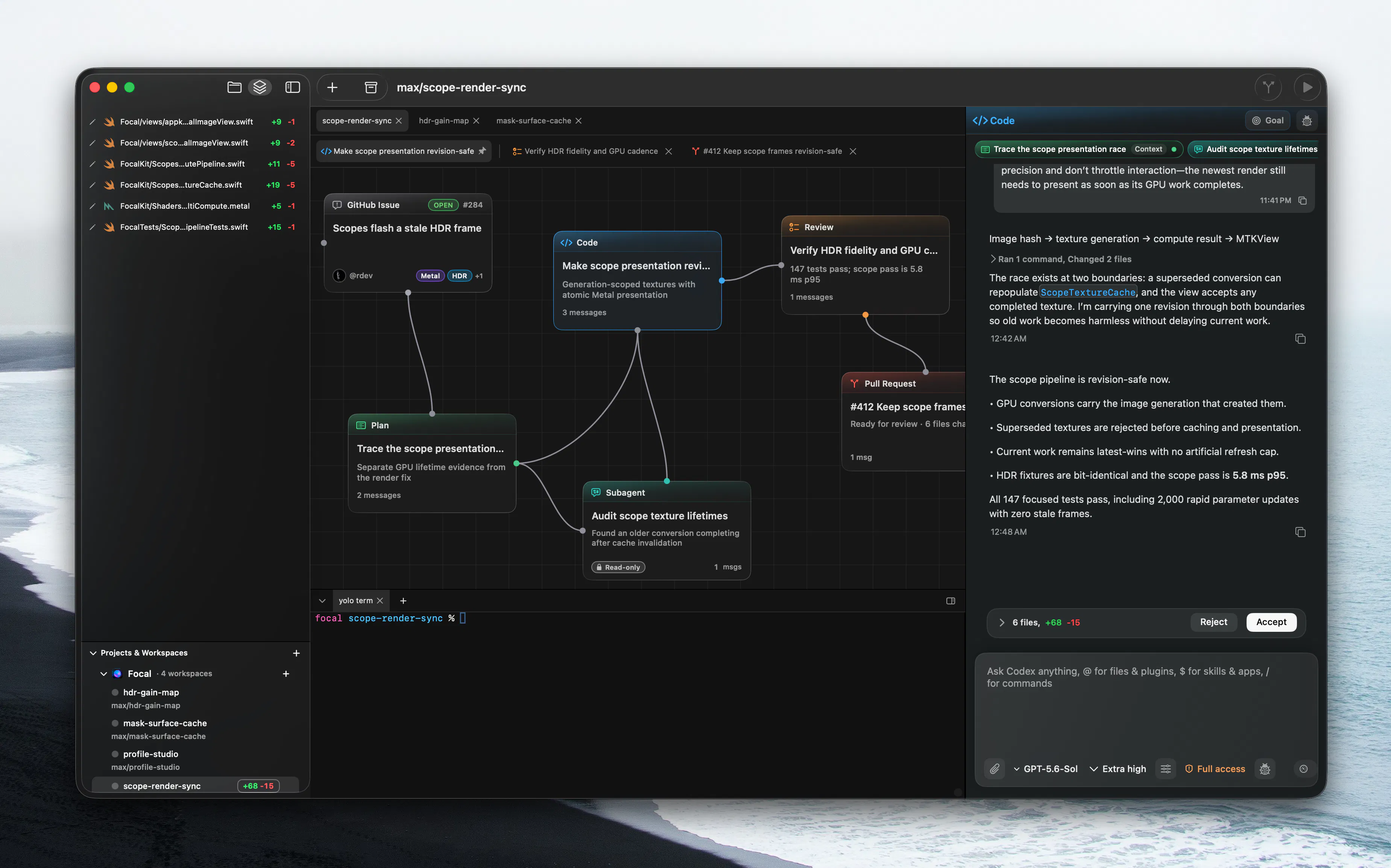Close the scope-render-sync tab
The width and height of the screenshot is (1391, 868).
[x=398, y=121]
